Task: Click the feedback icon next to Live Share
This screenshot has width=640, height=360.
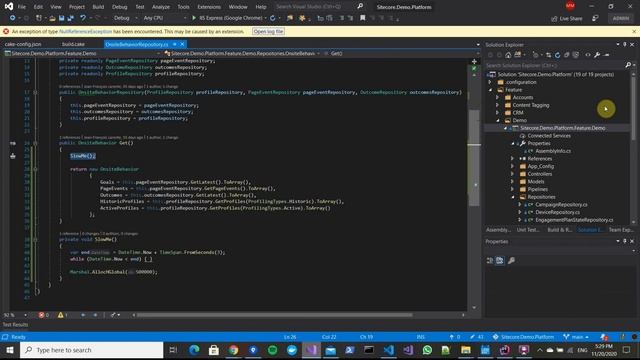Action: click(596, 18)
